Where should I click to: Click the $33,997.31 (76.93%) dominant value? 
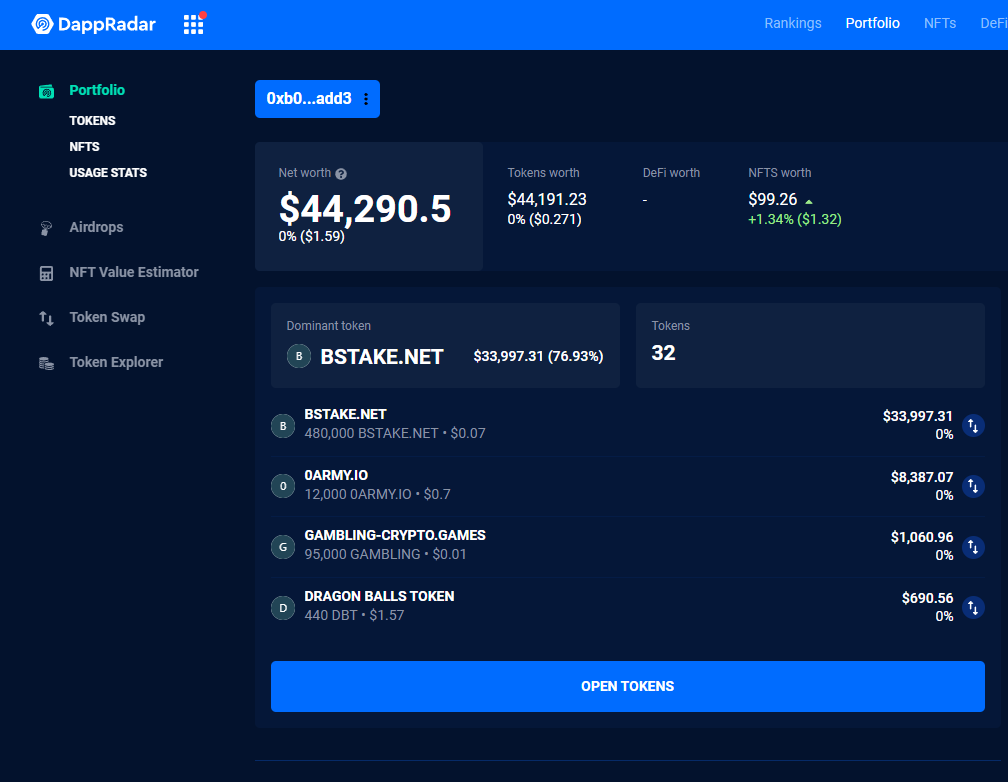coord(538,356)
